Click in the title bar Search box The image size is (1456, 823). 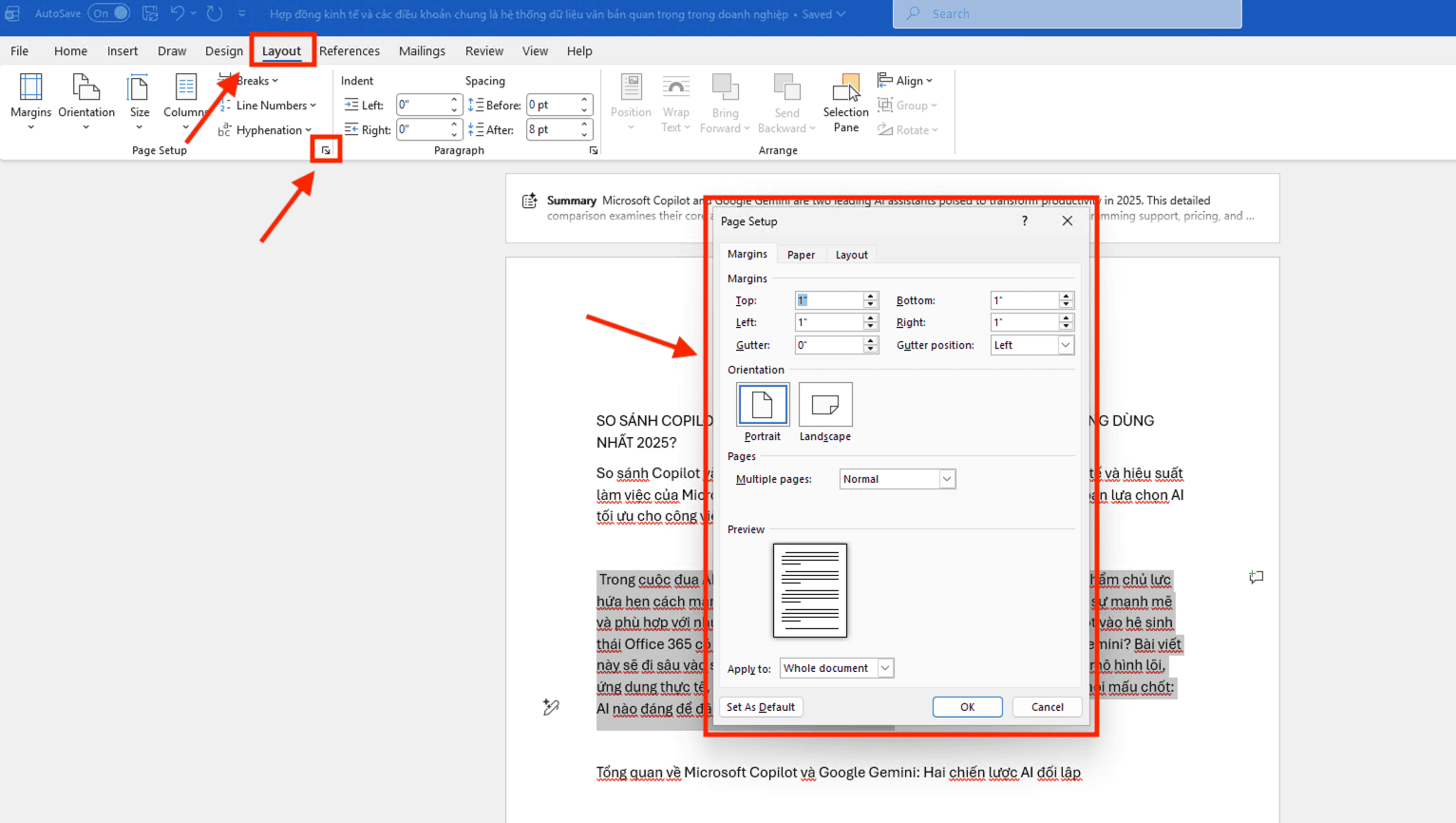click(1067, 13)
